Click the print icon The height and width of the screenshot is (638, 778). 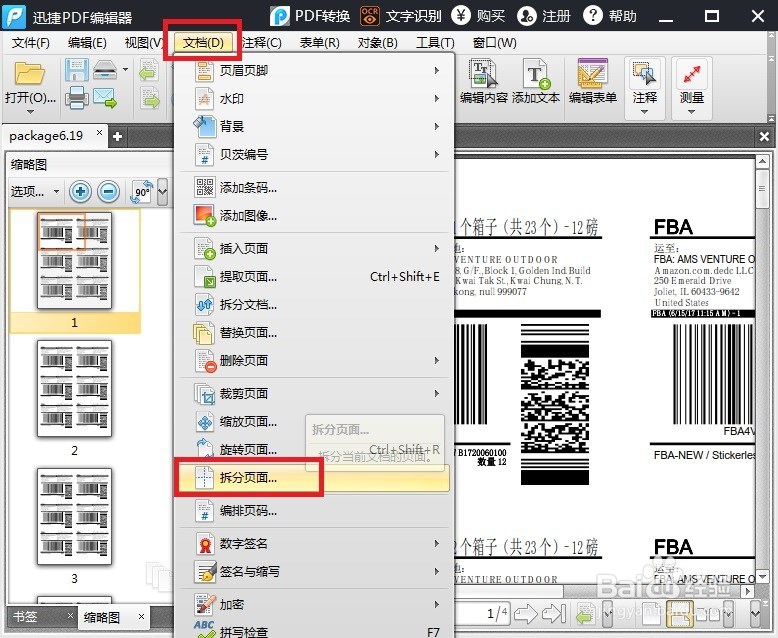[x=76, y=97]
